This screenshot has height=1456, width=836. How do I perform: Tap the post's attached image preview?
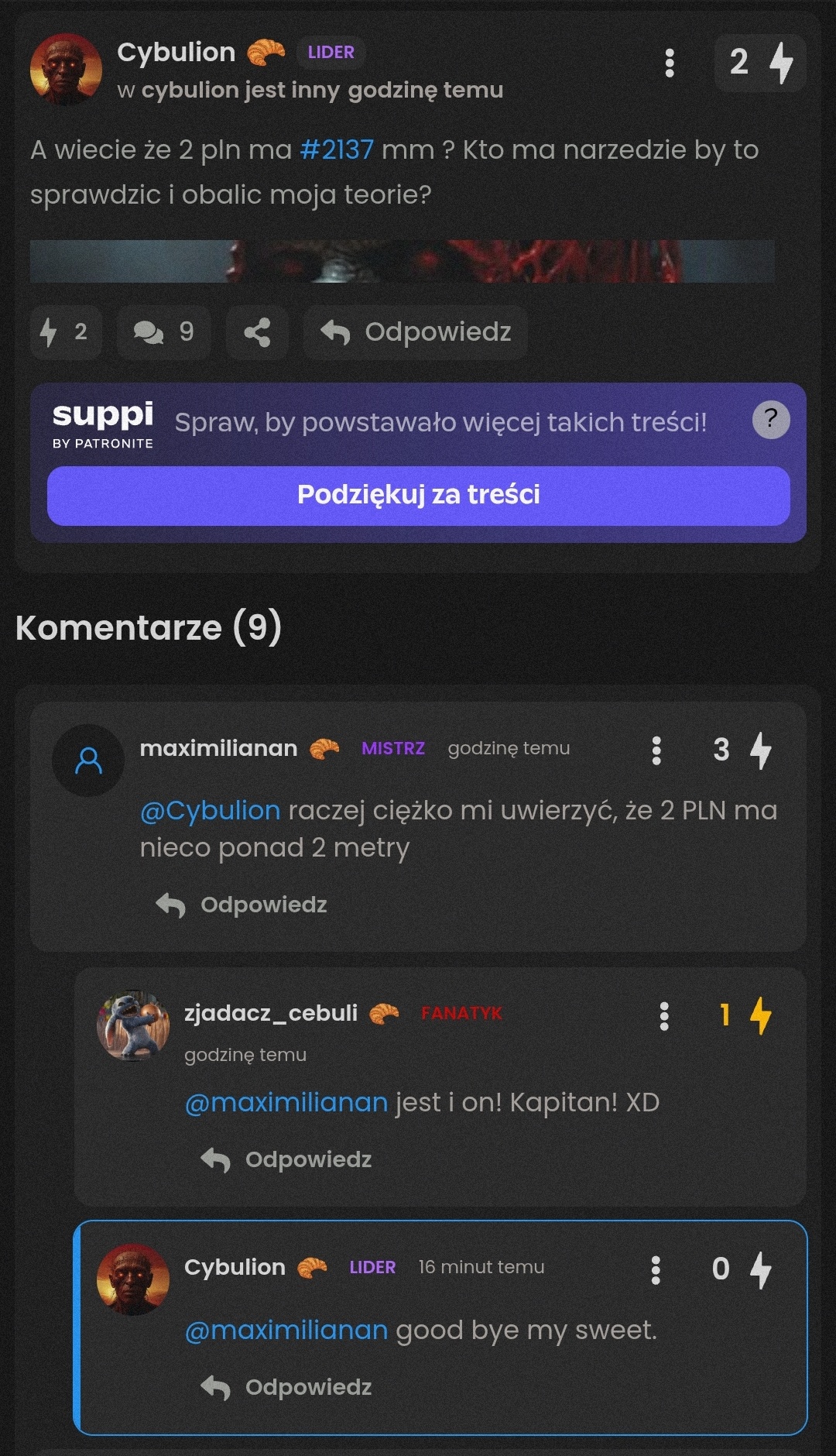point(402,261)
